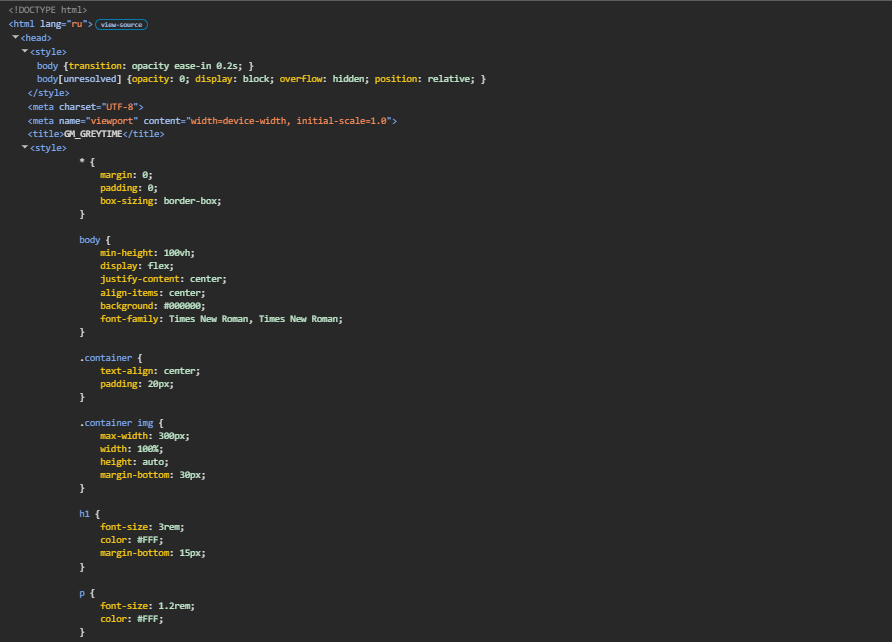
Task: Click the view-source badge next to html tag
Action: click(x=121, y=24)
